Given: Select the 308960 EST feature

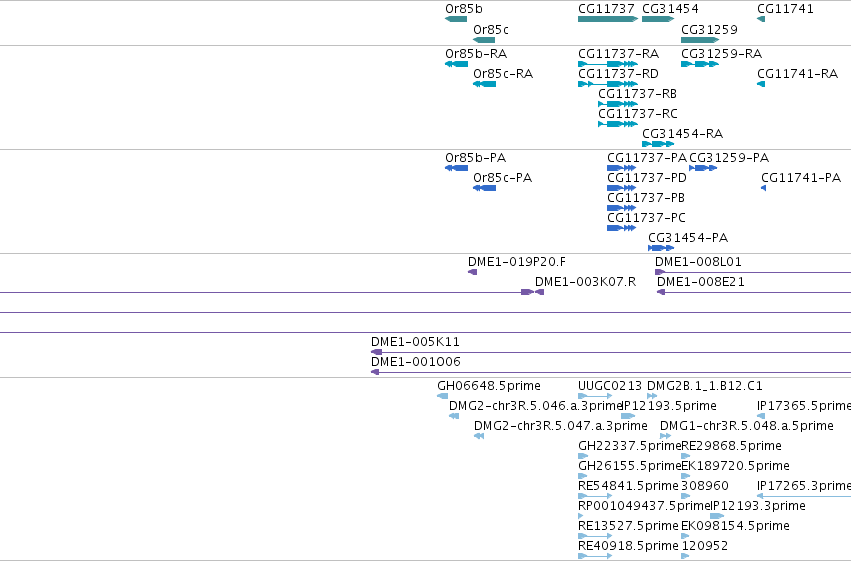Looking at the screenshot, I should coord(685,496).
